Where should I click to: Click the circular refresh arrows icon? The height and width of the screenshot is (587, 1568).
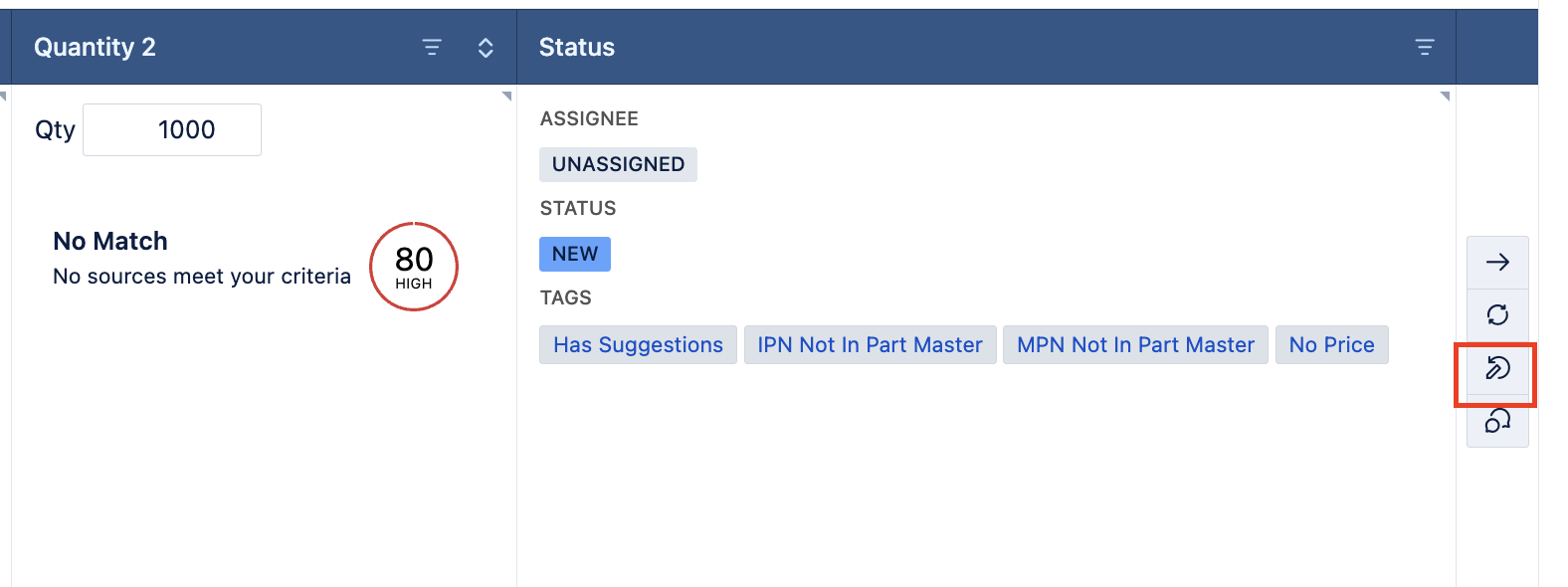coord(1497,315)
